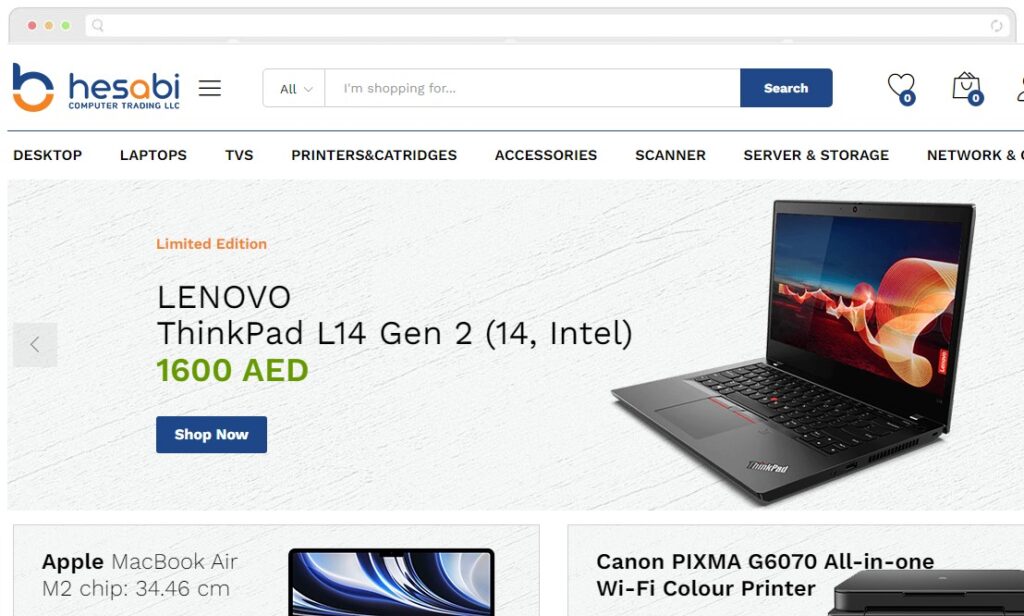The image size is (1024, 616).
Task: Focus the I'm shopping for input
Action: click(x=532, y=88)
